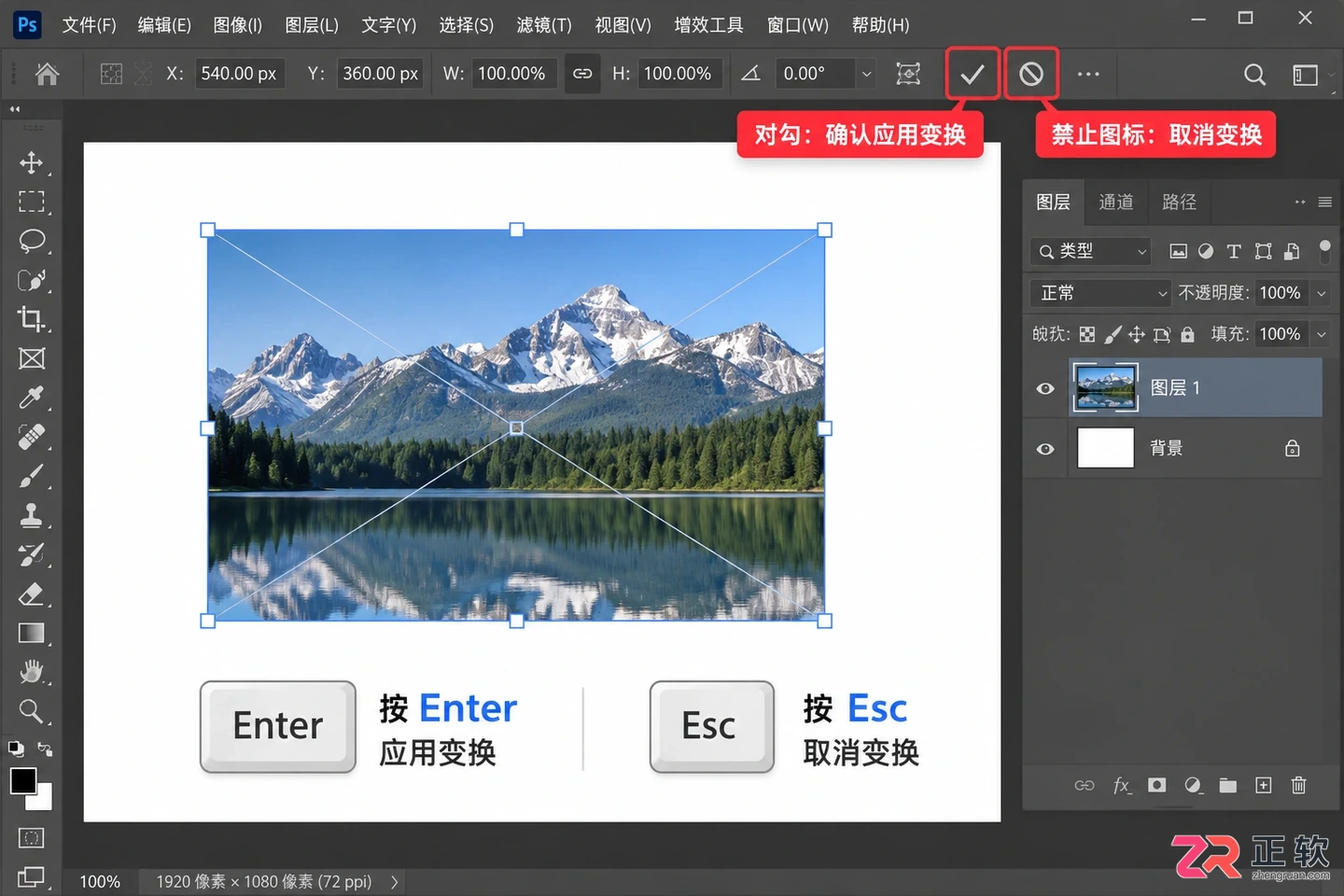Open 编辑(E) menu
The image size is (1344, 896).
click(164, 25)
